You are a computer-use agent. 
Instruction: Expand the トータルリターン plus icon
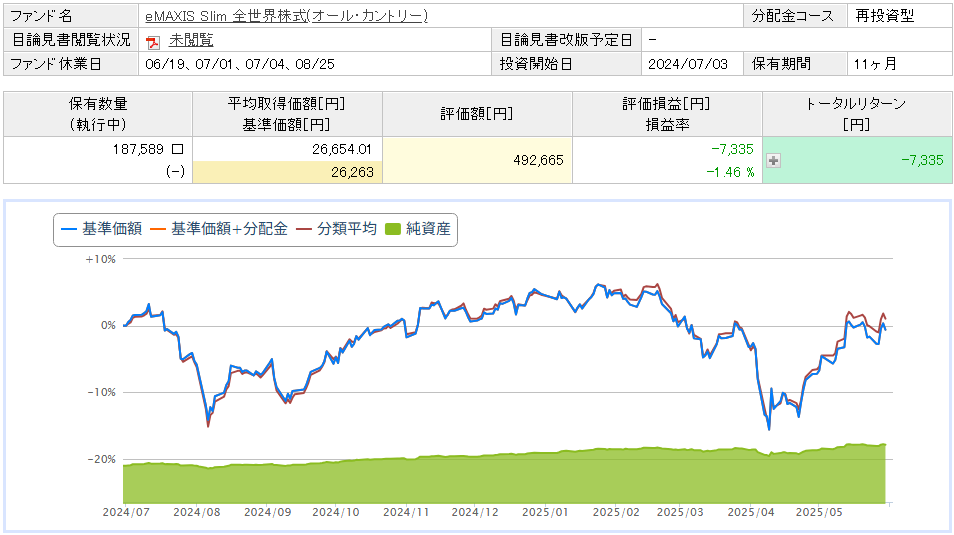[773, 161]
